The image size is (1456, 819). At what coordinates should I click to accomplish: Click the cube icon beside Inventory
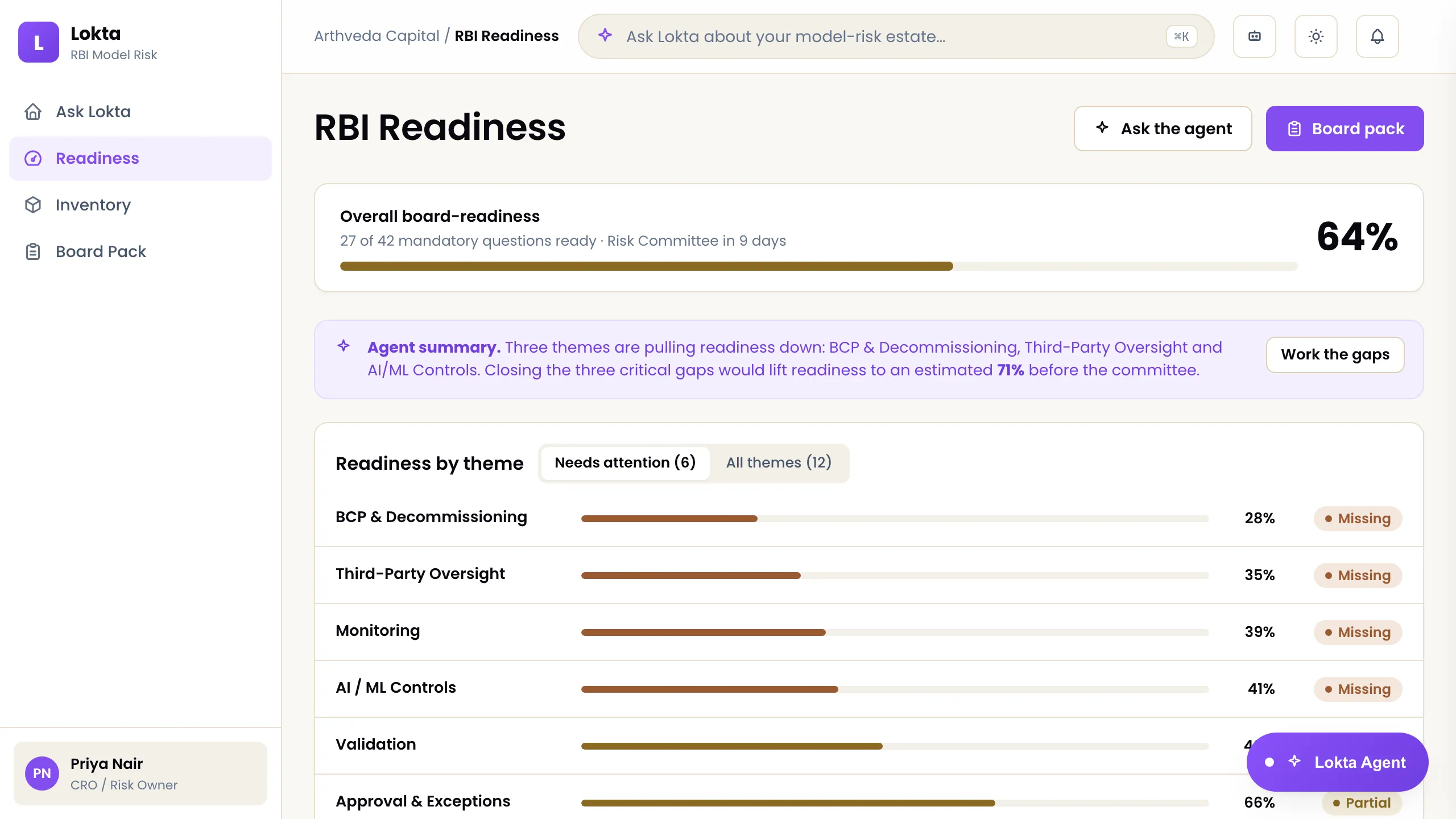click(33, 205)
